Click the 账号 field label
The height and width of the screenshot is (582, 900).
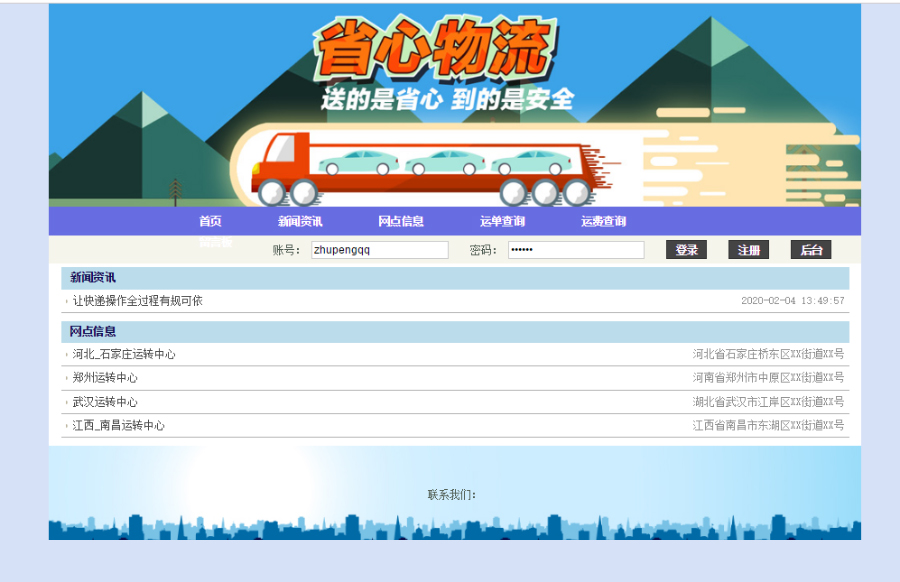pyautogui.click(x=286, y=250)
